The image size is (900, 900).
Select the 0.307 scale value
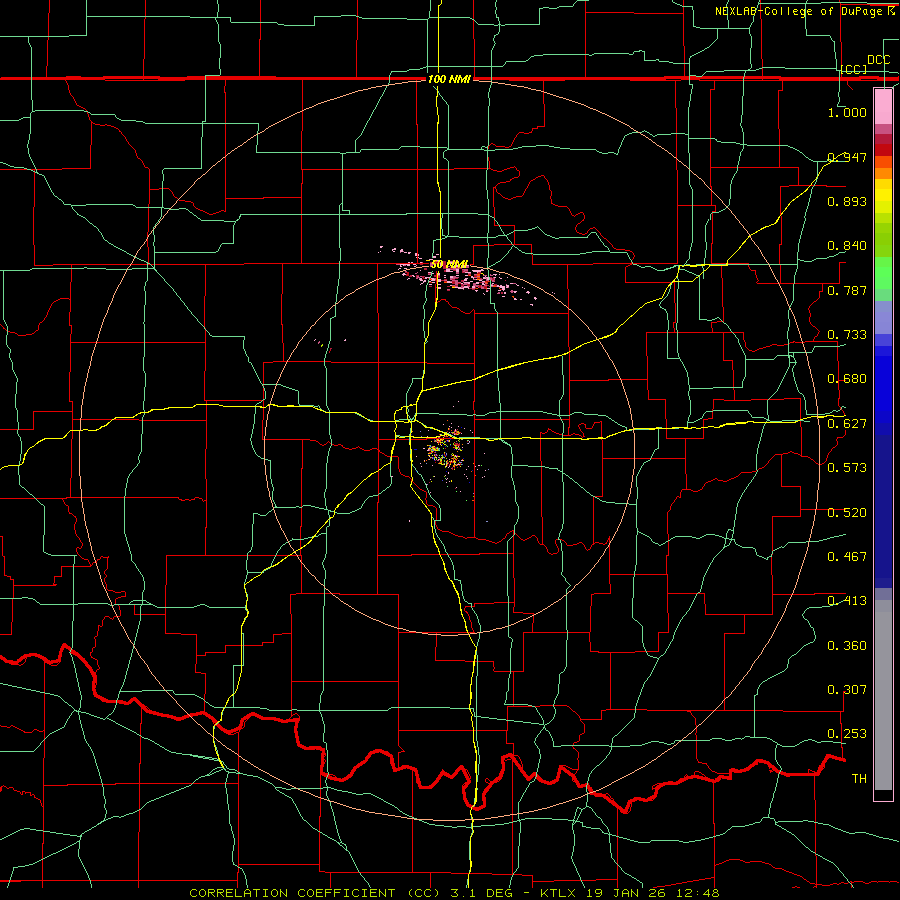(x=847, y=690)
